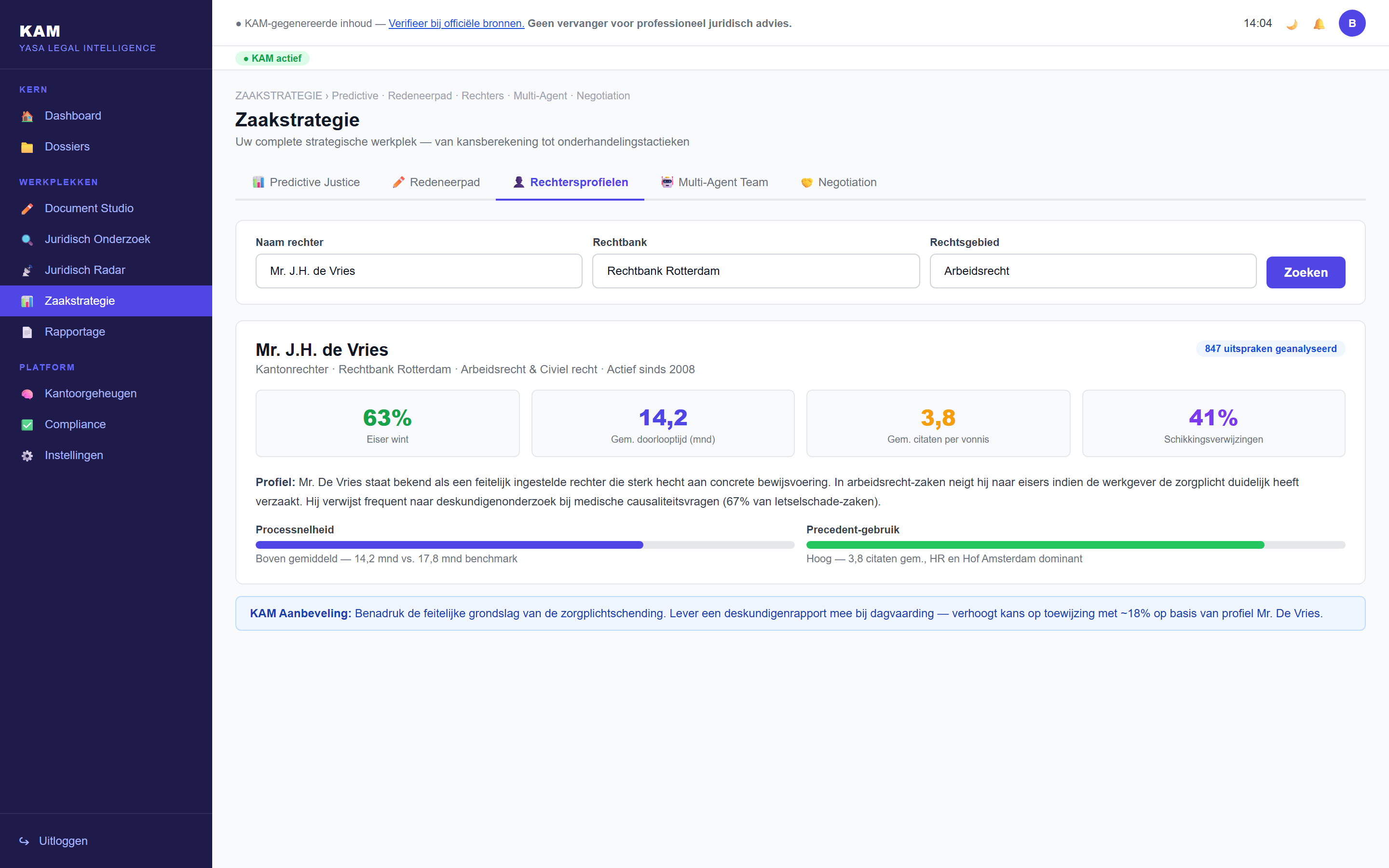Image resolution: width=1389 pixels, height=868 pixels.
Task: Open the Negotiation tab
Action: tap(839, 183)
